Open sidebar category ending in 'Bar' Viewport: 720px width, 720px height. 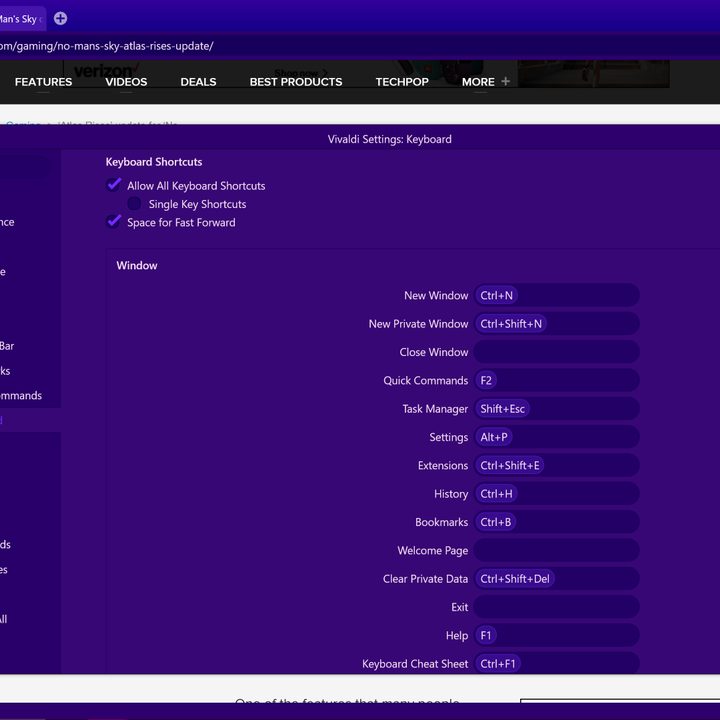click(7, 346)
